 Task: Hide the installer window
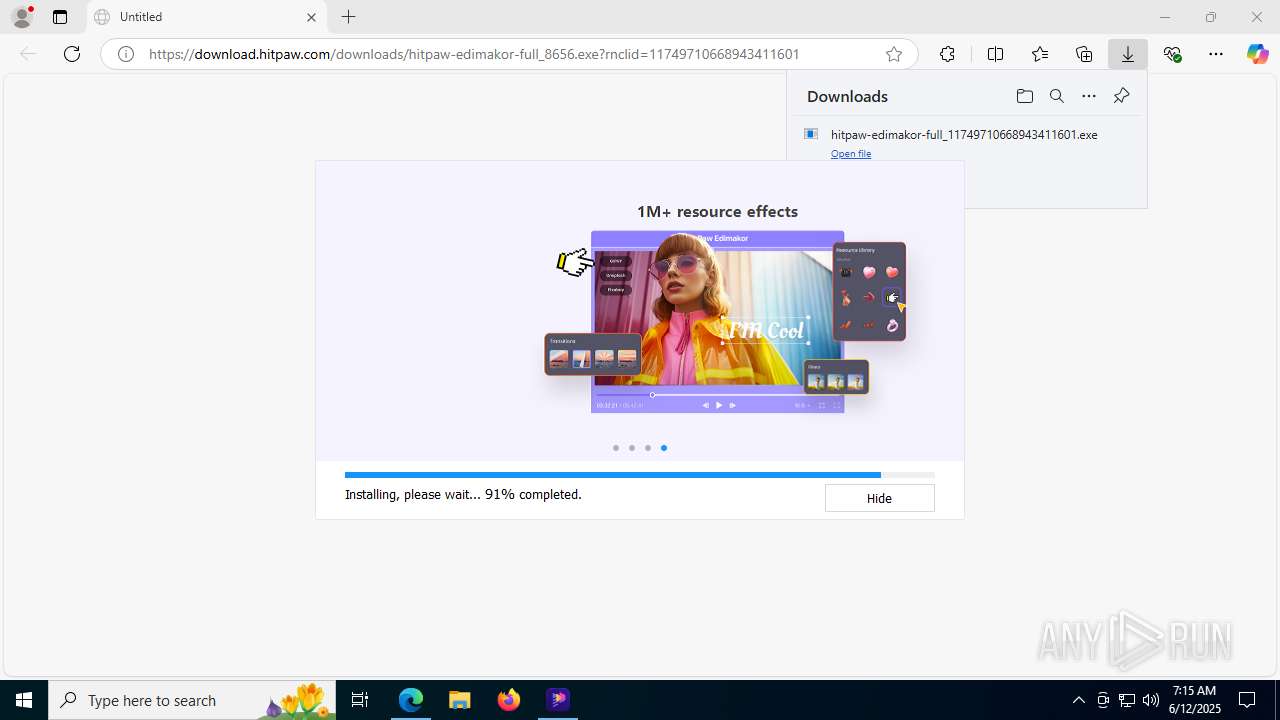[x=879, y=498]
